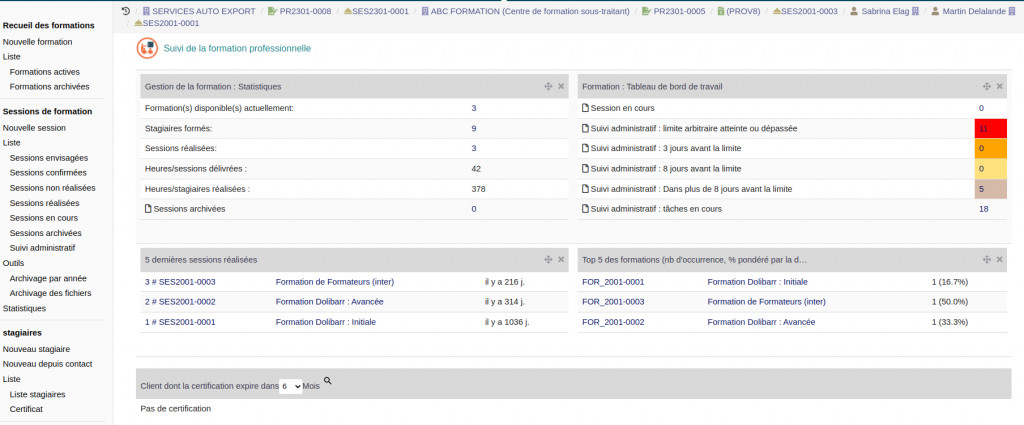Click the red overdue limit count cell
This screenshot has height=425, width=1024.
(983, 129)
